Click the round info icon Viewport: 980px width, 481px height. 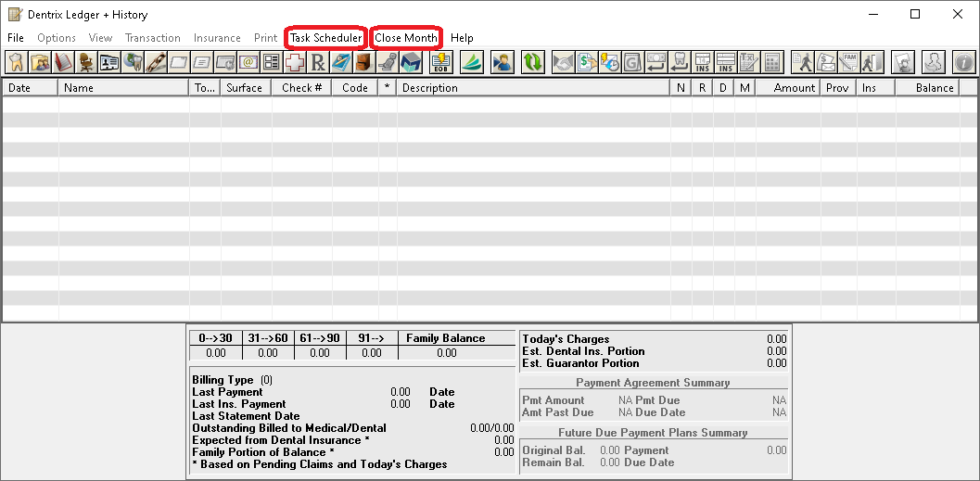[x=964, y=62]
